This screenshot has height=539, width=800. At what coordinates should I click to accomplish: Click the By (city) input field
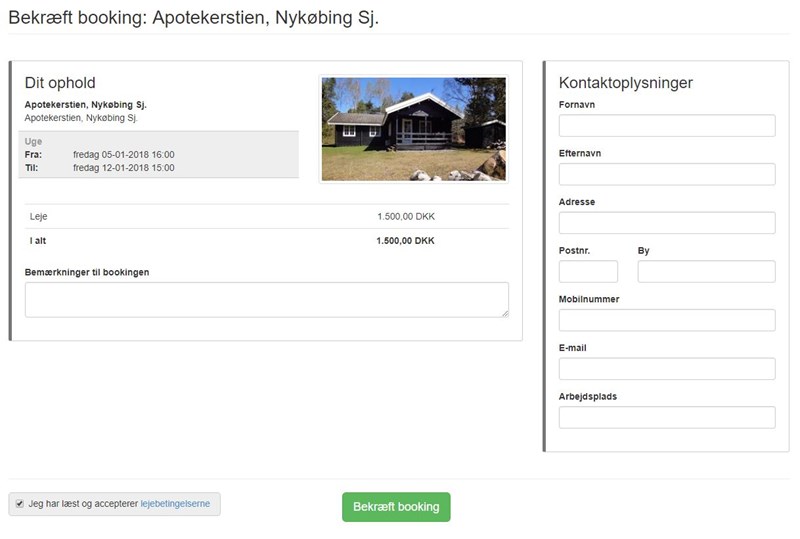point(706,272)
